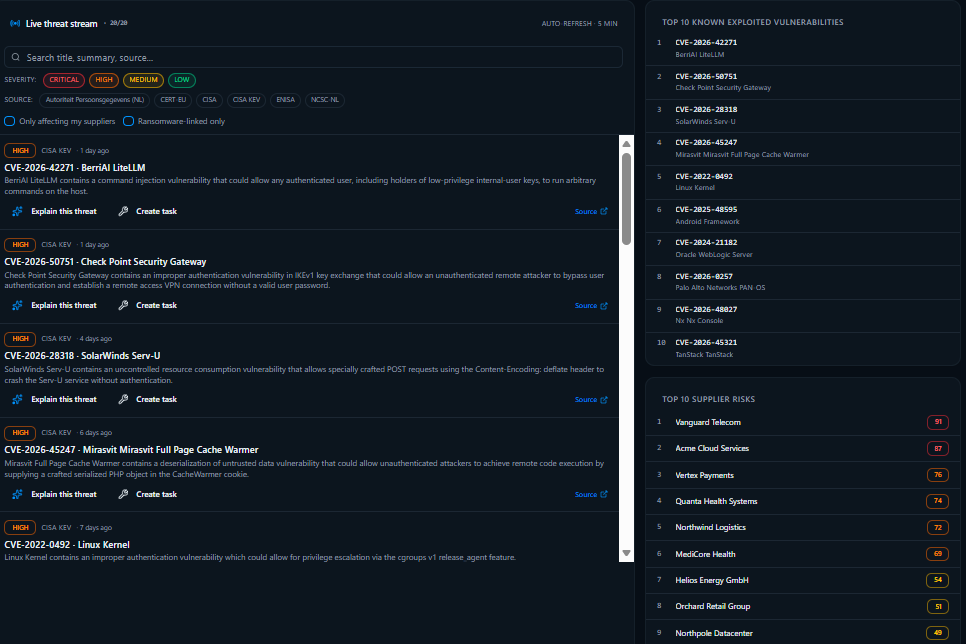Open Northpole Datacenter supplier row
966x644 pixels.
point(803,633)
